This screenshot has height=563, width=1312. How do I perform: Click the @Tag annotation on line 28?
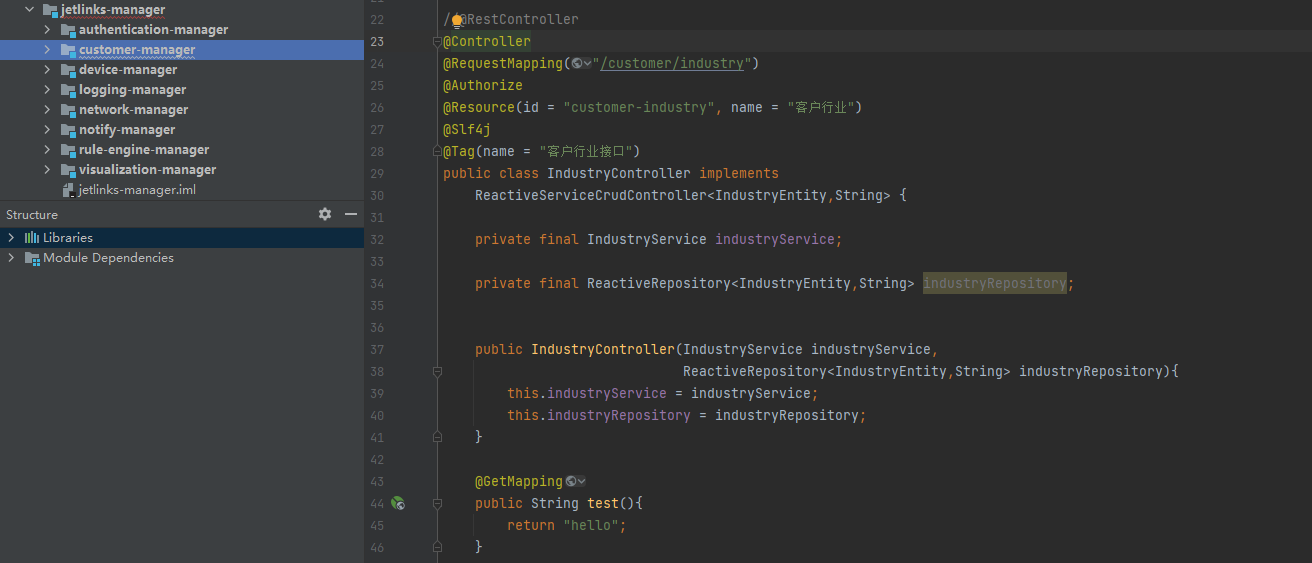459,152
